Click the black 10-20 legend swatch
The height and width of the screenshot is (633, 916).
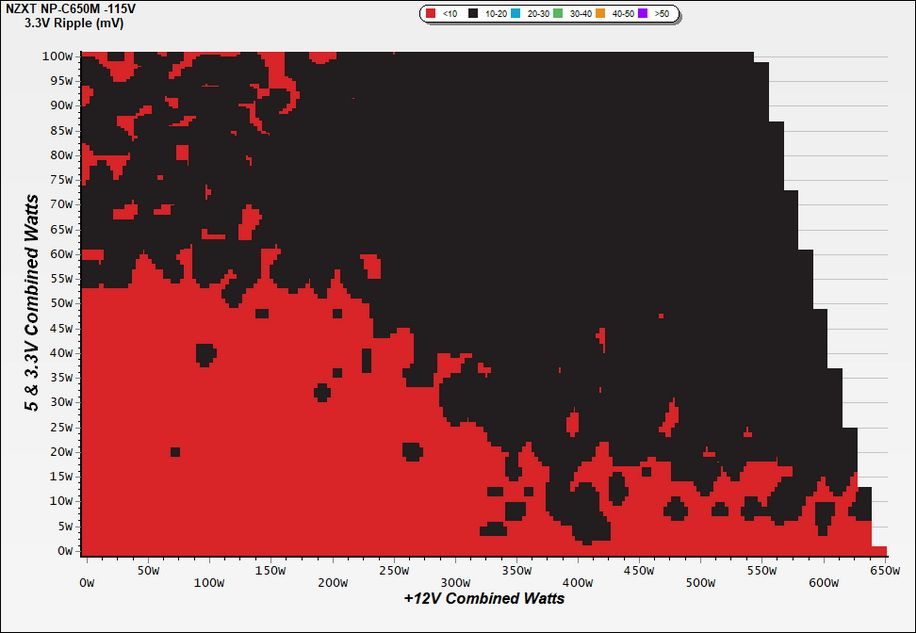[x=474, y=13]
